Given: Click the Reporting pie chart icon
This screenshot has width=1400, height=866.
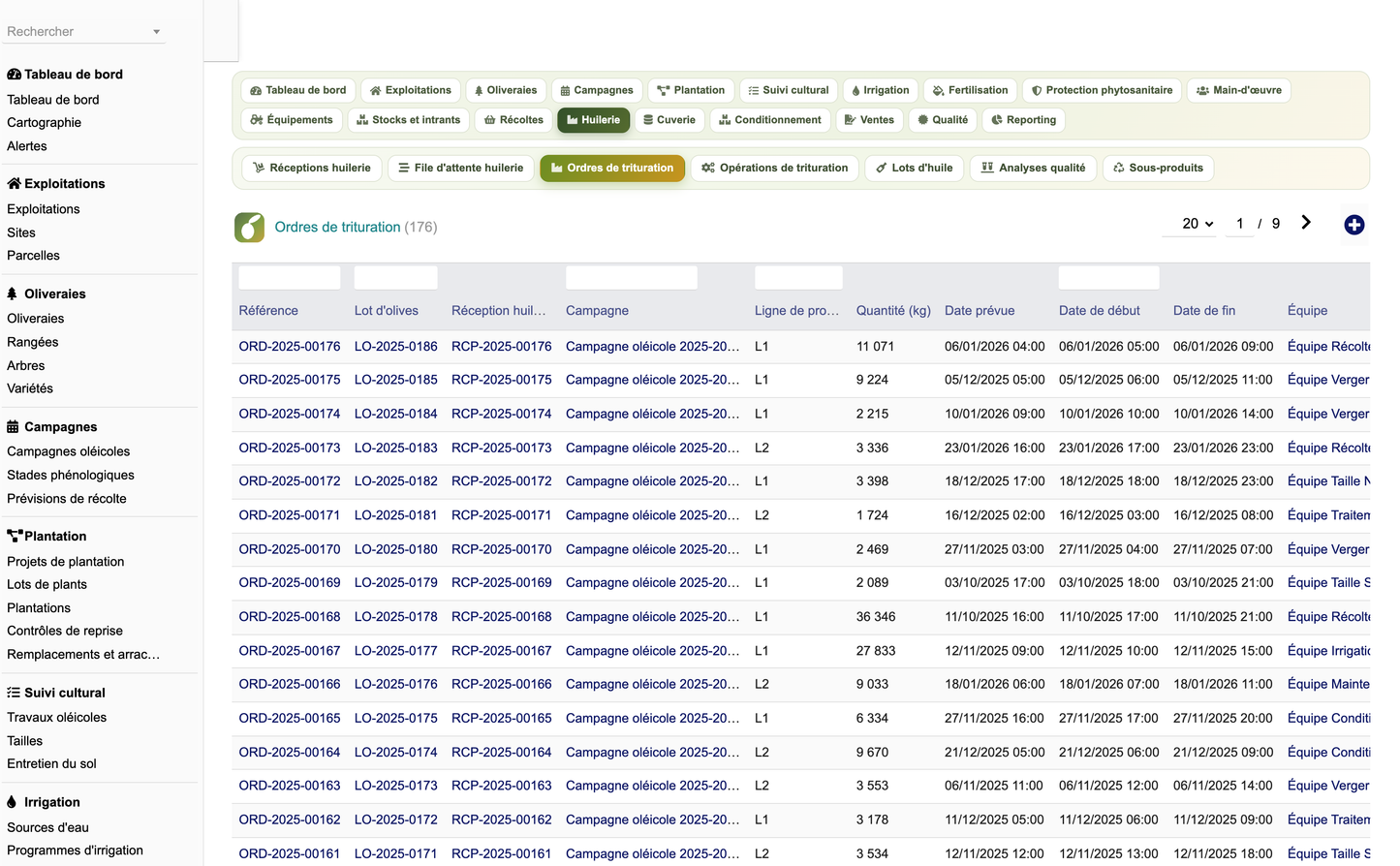Looking at the screenshot, I should click(x=997, y=120).
